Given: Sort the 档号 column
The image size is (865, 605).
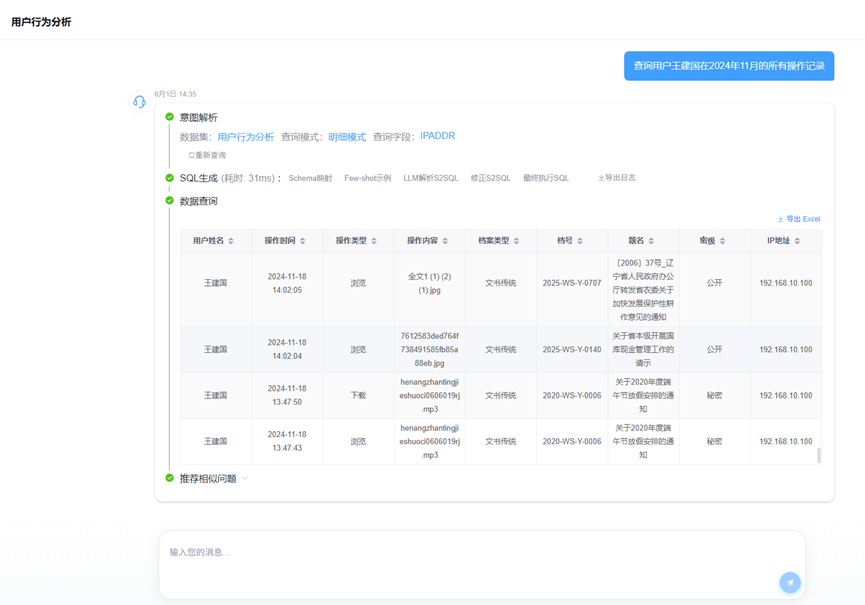Looking at the screenshot, I should (580, 241).
